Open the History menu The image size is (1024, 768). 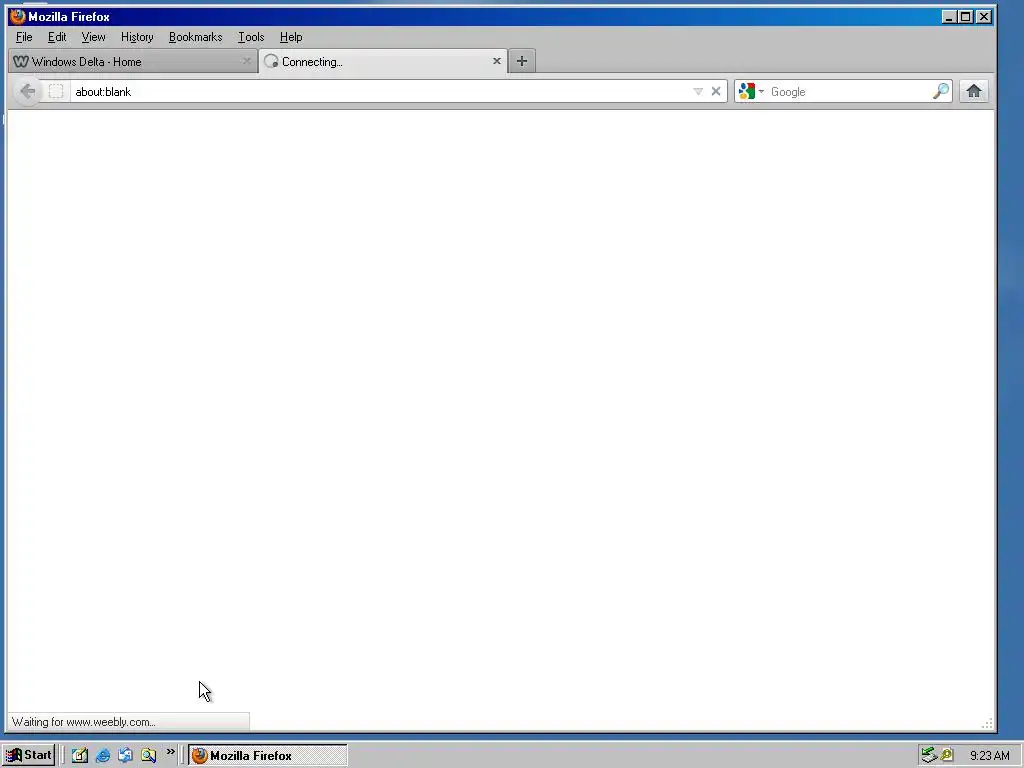137,37
